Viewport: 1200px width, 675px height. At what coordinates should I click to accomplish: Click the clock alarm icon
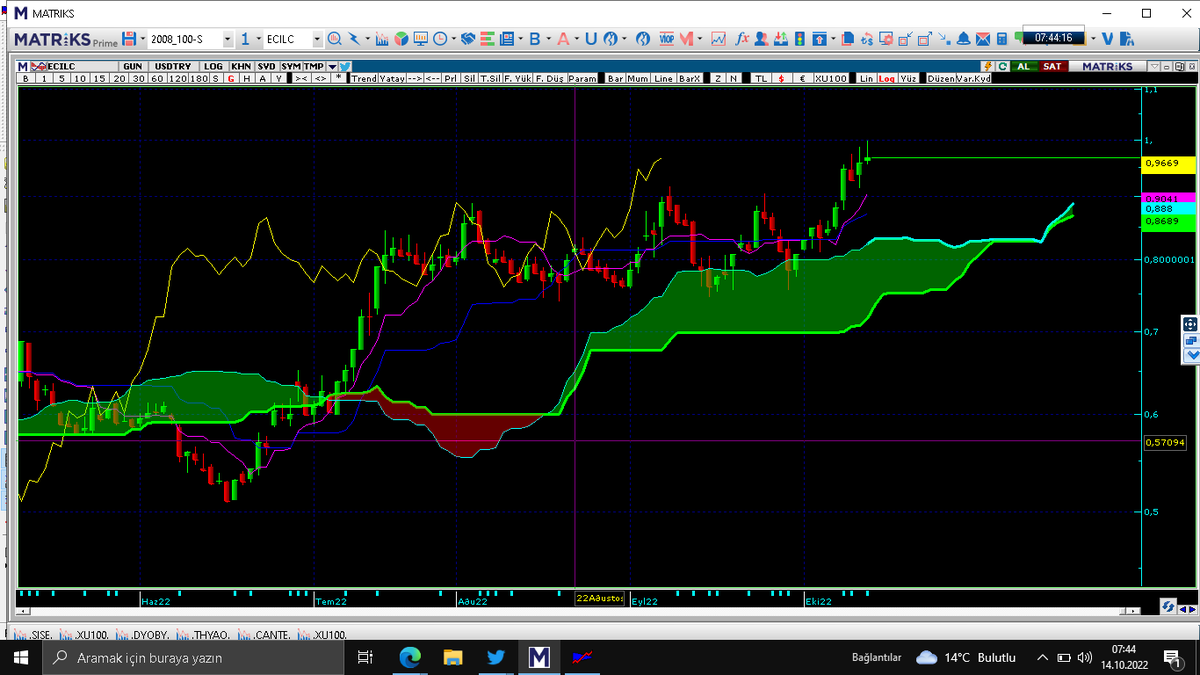pos(440,39)
